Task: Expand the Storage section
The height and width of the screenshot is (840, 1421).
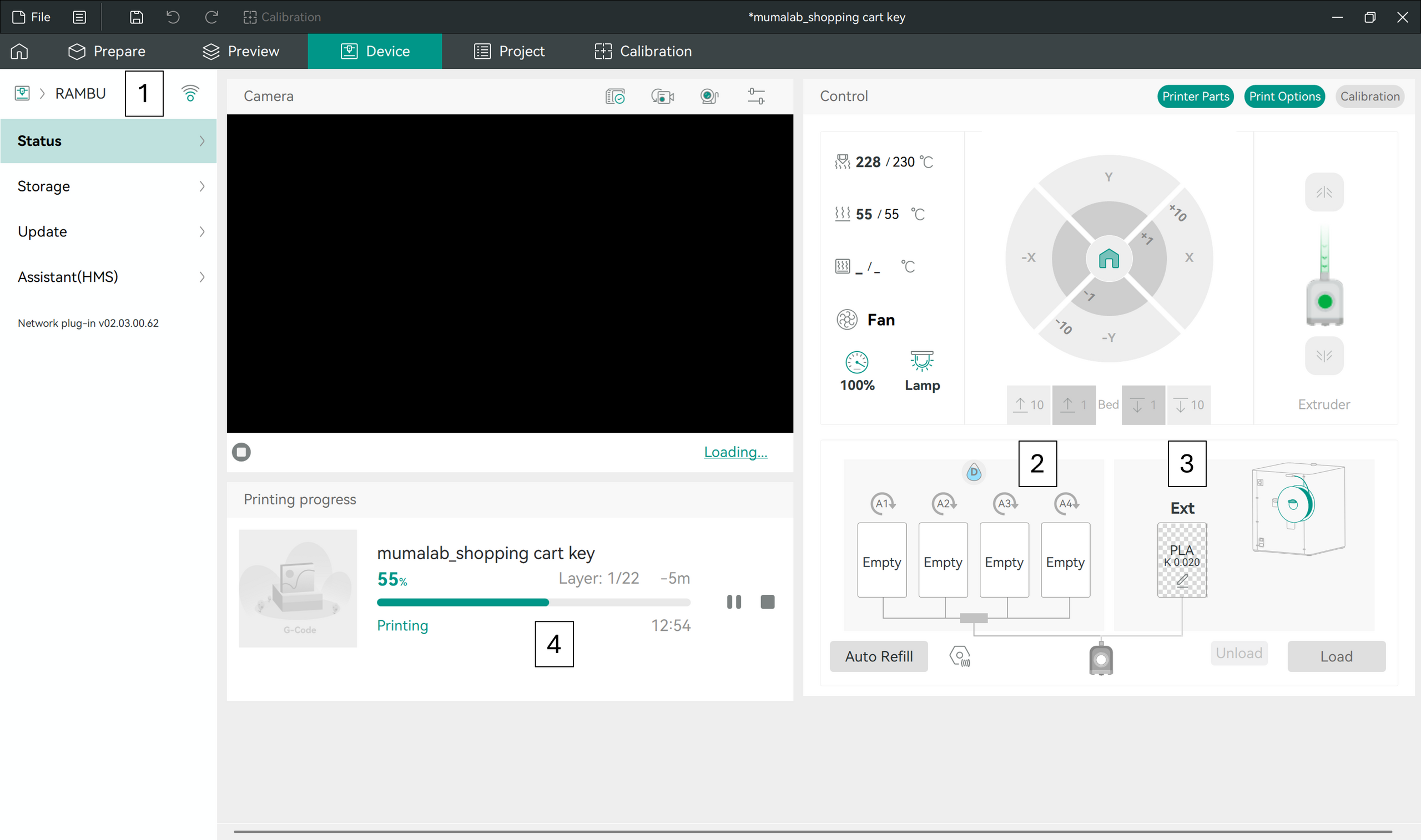Action: [109, 186]
